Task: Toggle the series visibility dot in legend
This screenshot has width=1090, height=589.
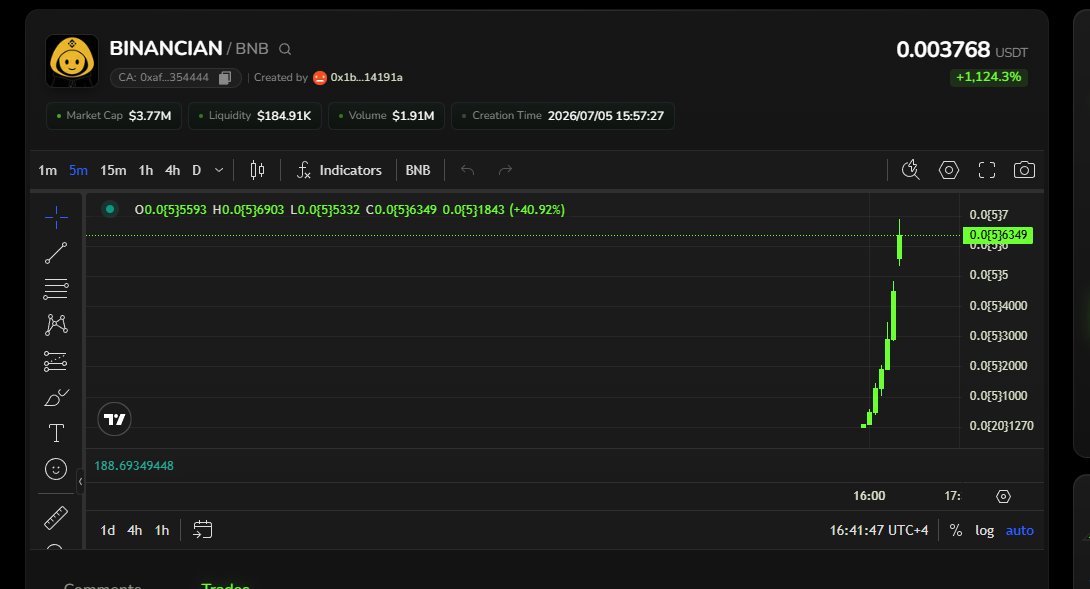Action: (x=110, y=209)
